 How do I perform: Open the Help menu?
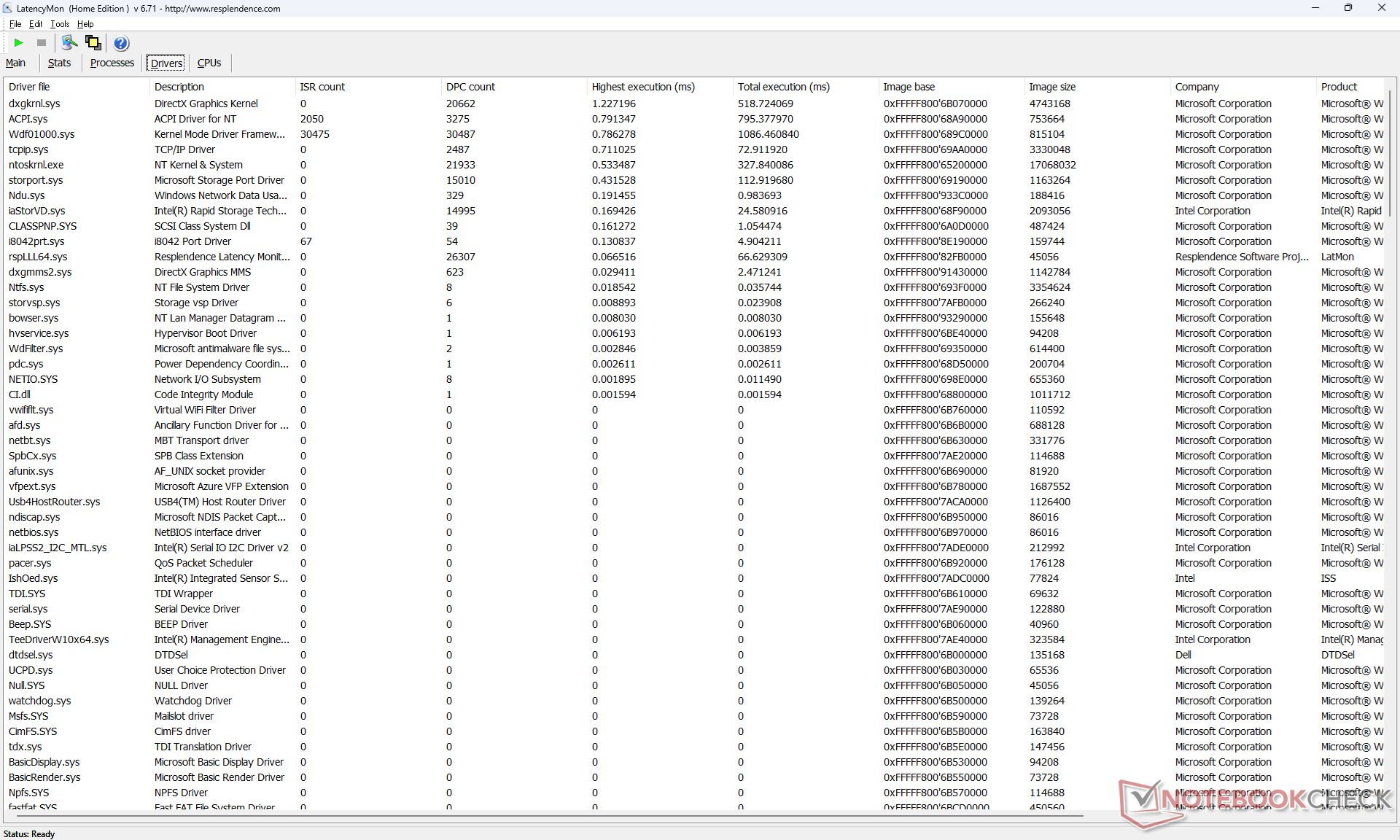tap(85, 24)
